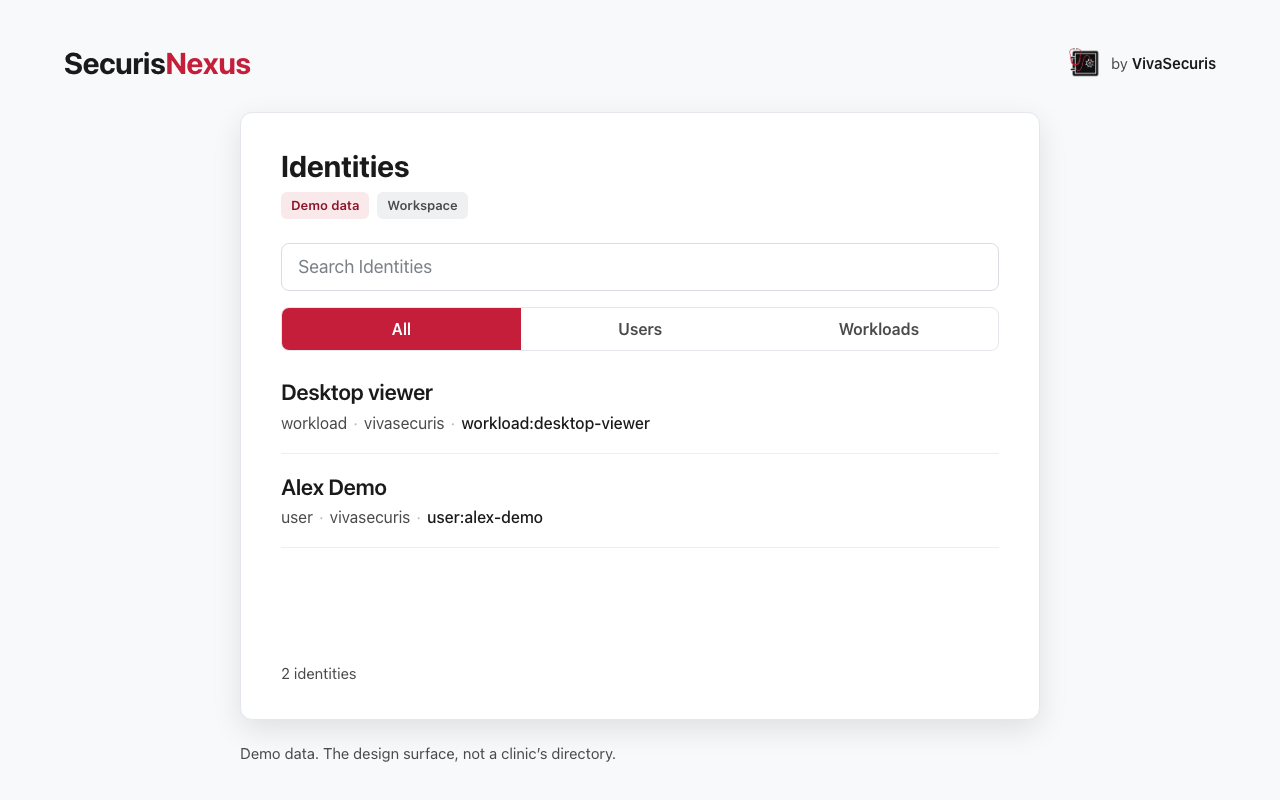The height and width of the screenshot is (800, 1280).
Task: Open the Alex Demo identity
Action: [x=640, y=501]
